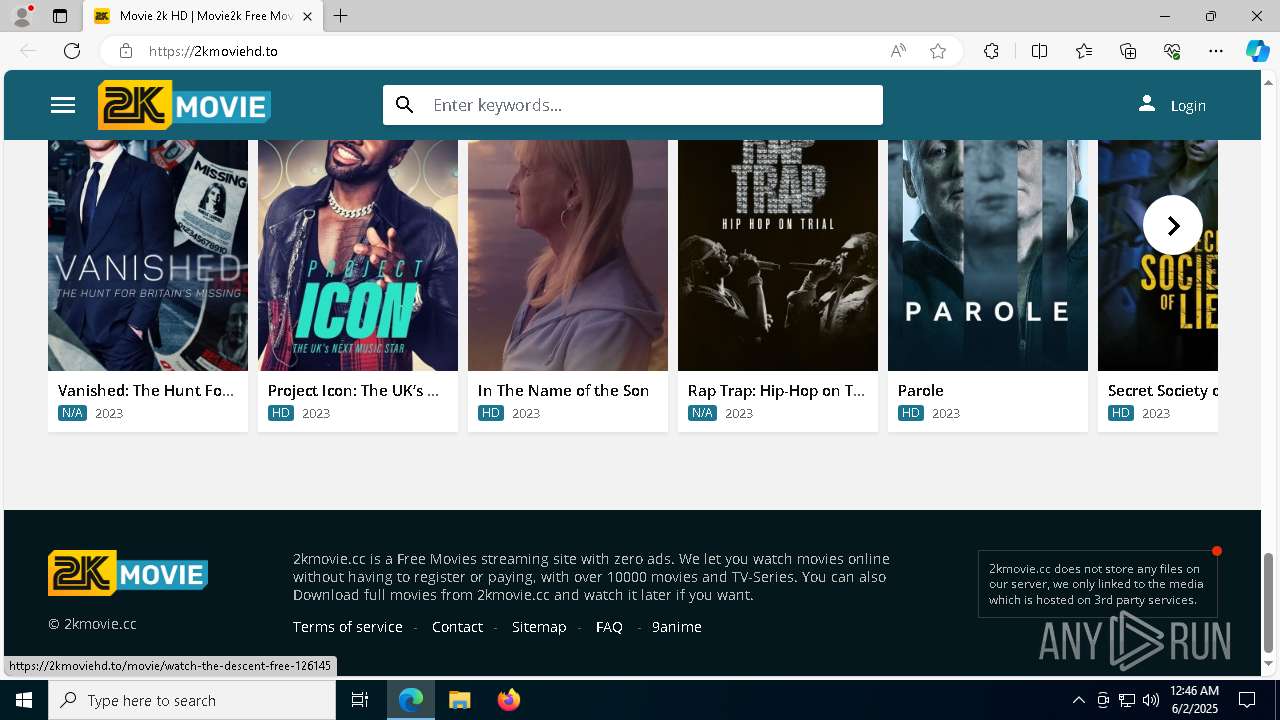Open the hamburger menu on 2K Movie
The height and width of the screenshot is (720, 1280).
coord(63,105)
